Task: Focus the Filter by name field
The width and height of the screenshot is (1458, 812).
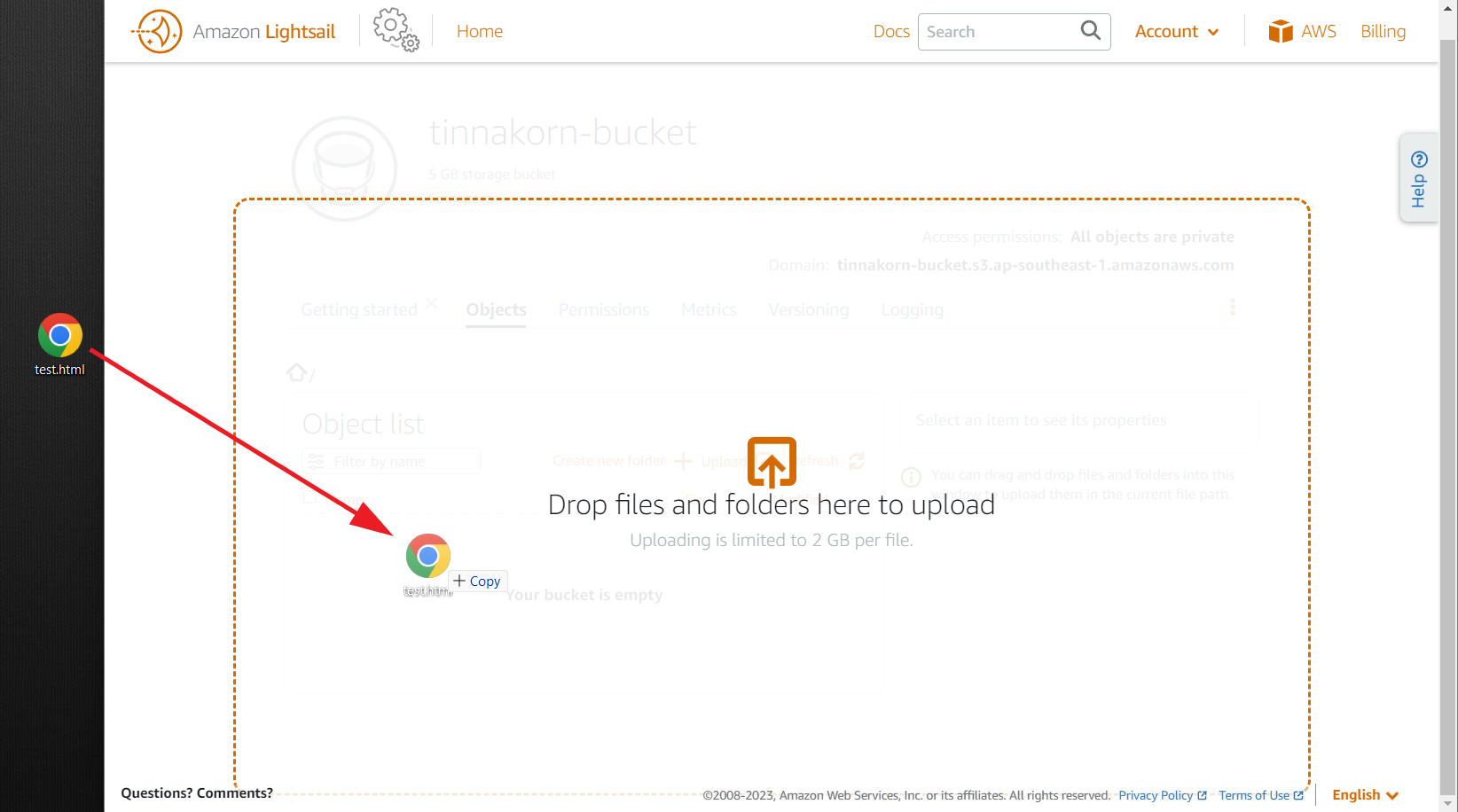Action: coord(391,461)
